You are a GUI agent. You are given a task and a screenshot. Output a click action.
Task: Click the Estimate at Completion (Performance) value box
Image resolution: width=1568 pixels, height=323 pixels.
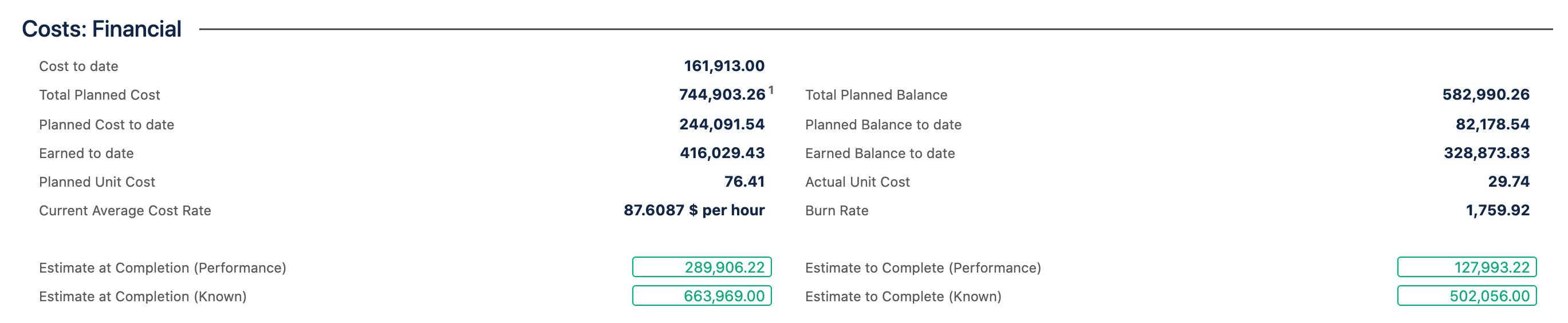pyautogui.click(x=702, y=267)
